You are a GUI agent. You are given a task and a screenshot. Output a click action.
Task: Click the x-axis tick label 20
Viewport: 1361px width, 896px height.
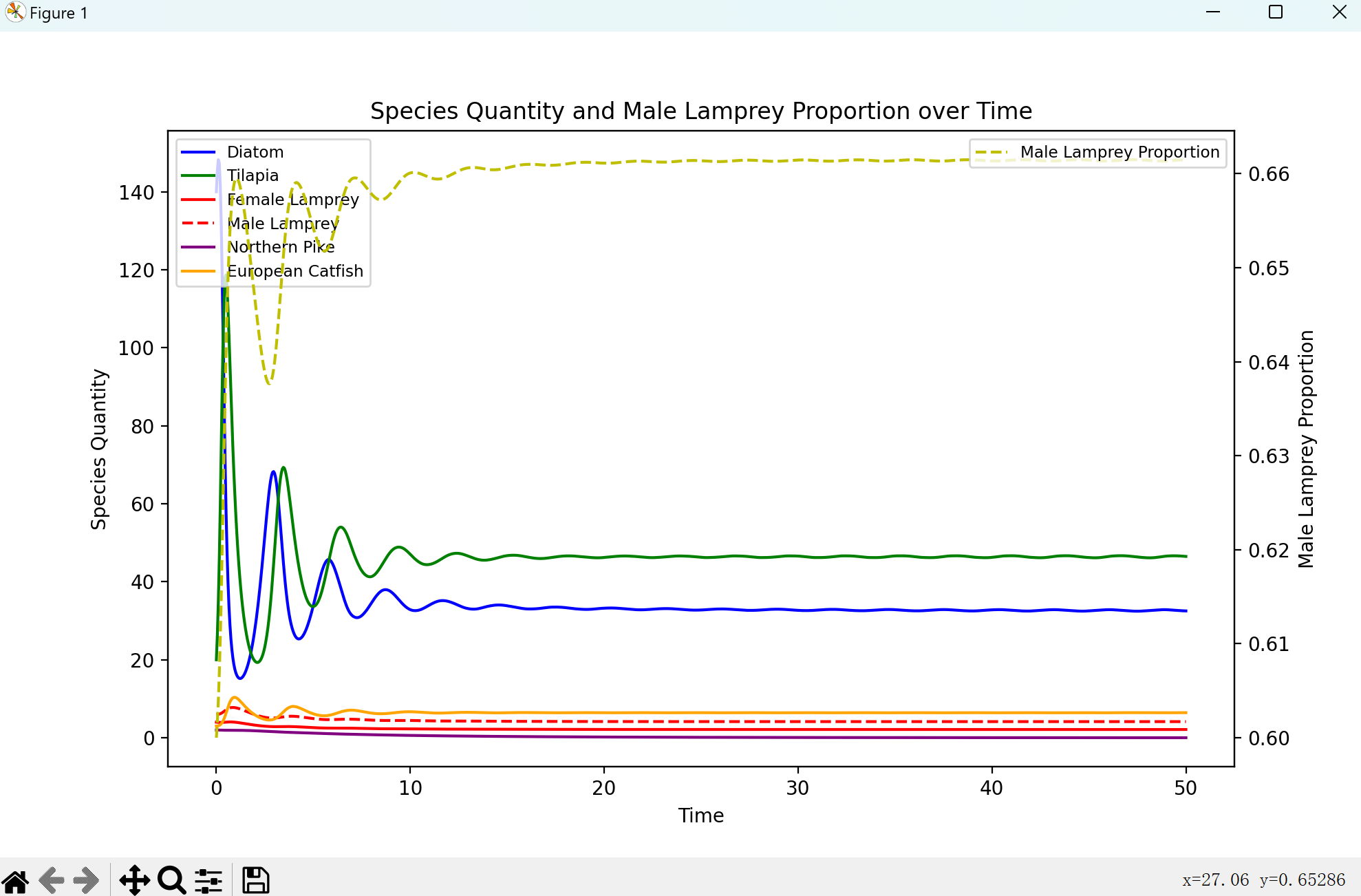tap(603, 788)
